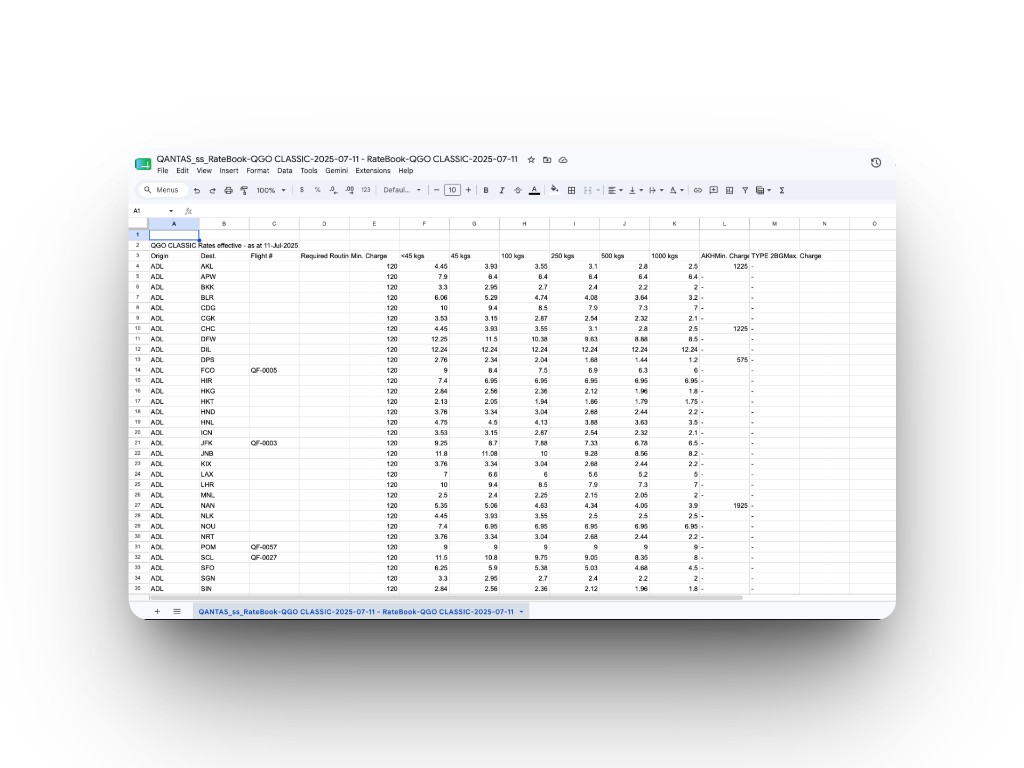Click the move-to-folder icon beside the title
The height and width of the screenshot is (768, 1024).
547,159
